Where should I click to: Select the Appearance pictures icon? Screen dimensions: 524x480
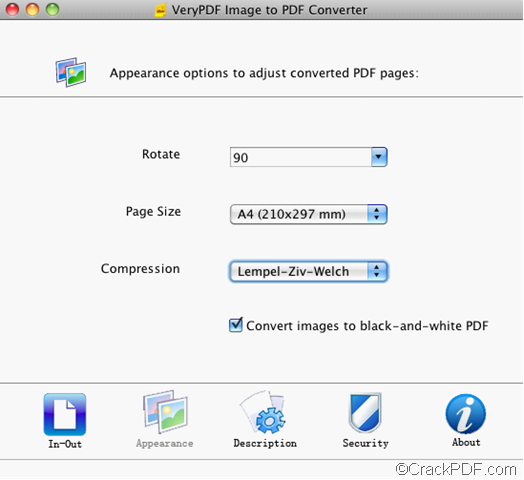[165, 412]
